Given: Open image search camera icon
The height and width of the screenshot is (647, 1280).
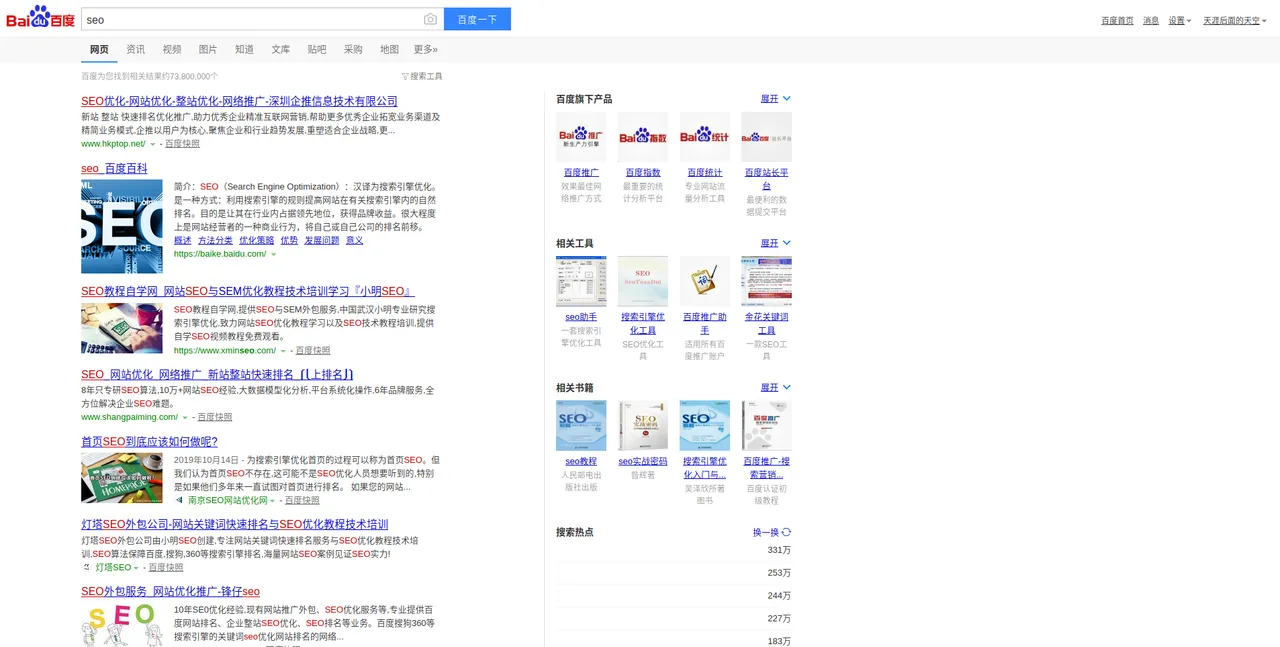Looking at the screenshot, I should [430, 19].
